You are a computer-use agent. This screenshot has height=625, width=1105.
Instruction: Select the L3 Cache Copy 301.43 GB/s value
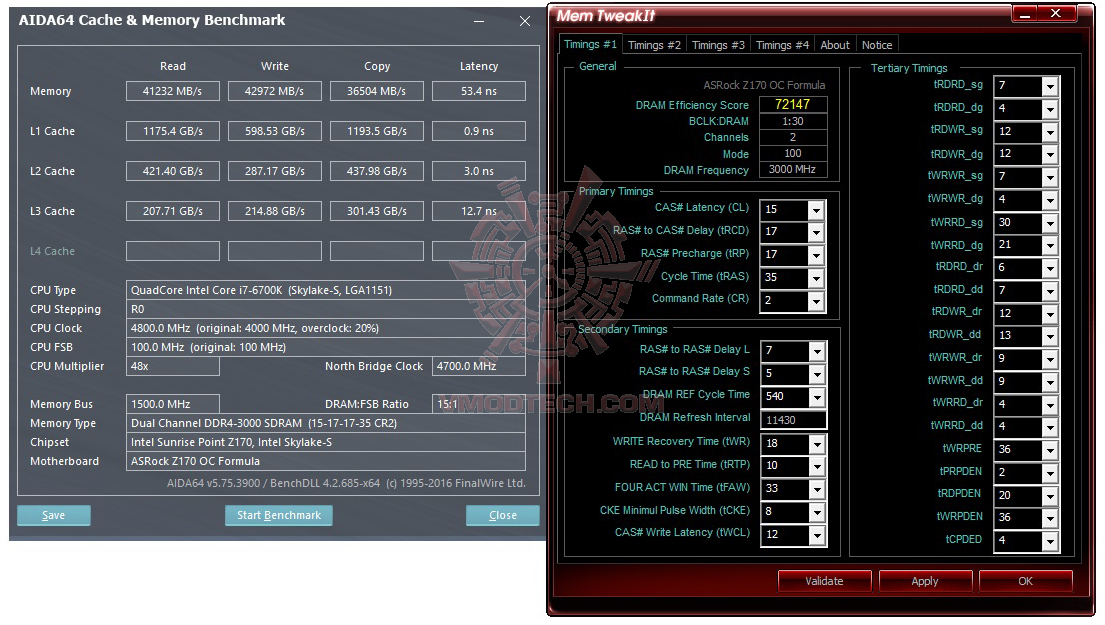377,211
